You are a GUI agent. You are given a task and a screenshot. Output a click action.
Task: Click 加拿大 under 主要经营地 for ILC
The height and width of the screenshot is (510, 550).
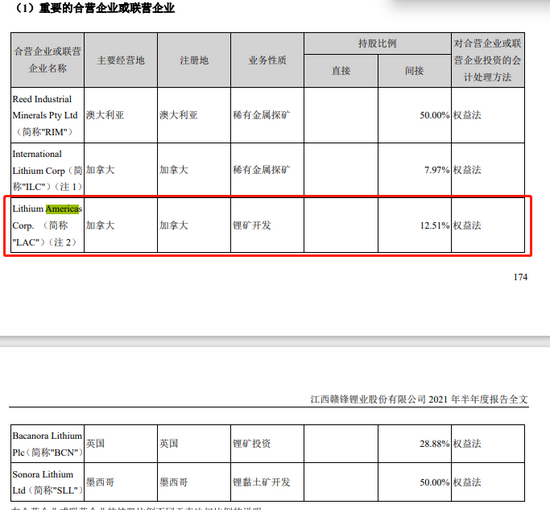(100, 170)
